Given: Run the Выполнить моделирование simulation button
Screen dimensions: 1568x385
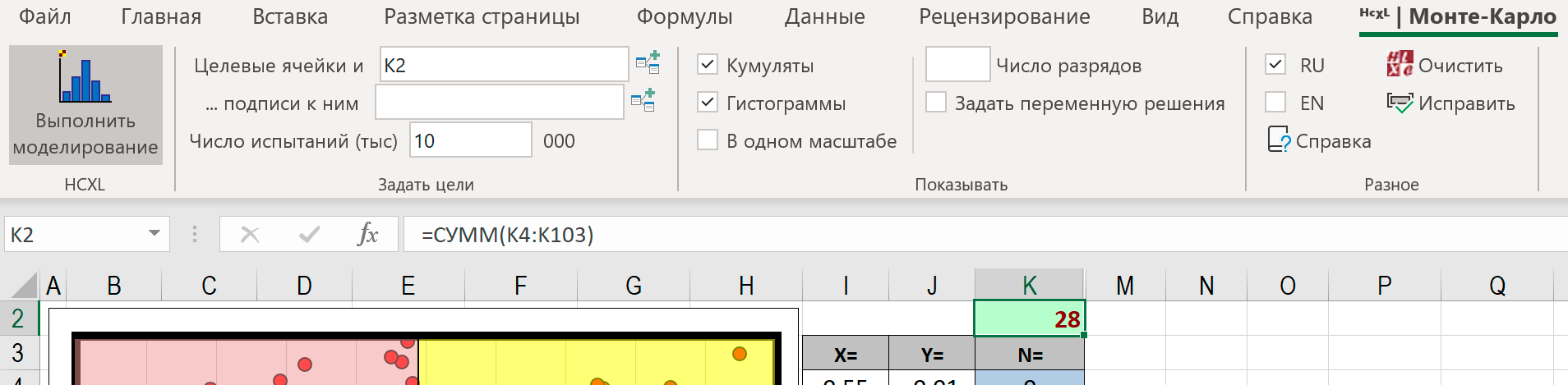Looking at the screenshot, I should pyautogui.click(x=85, y=105).
